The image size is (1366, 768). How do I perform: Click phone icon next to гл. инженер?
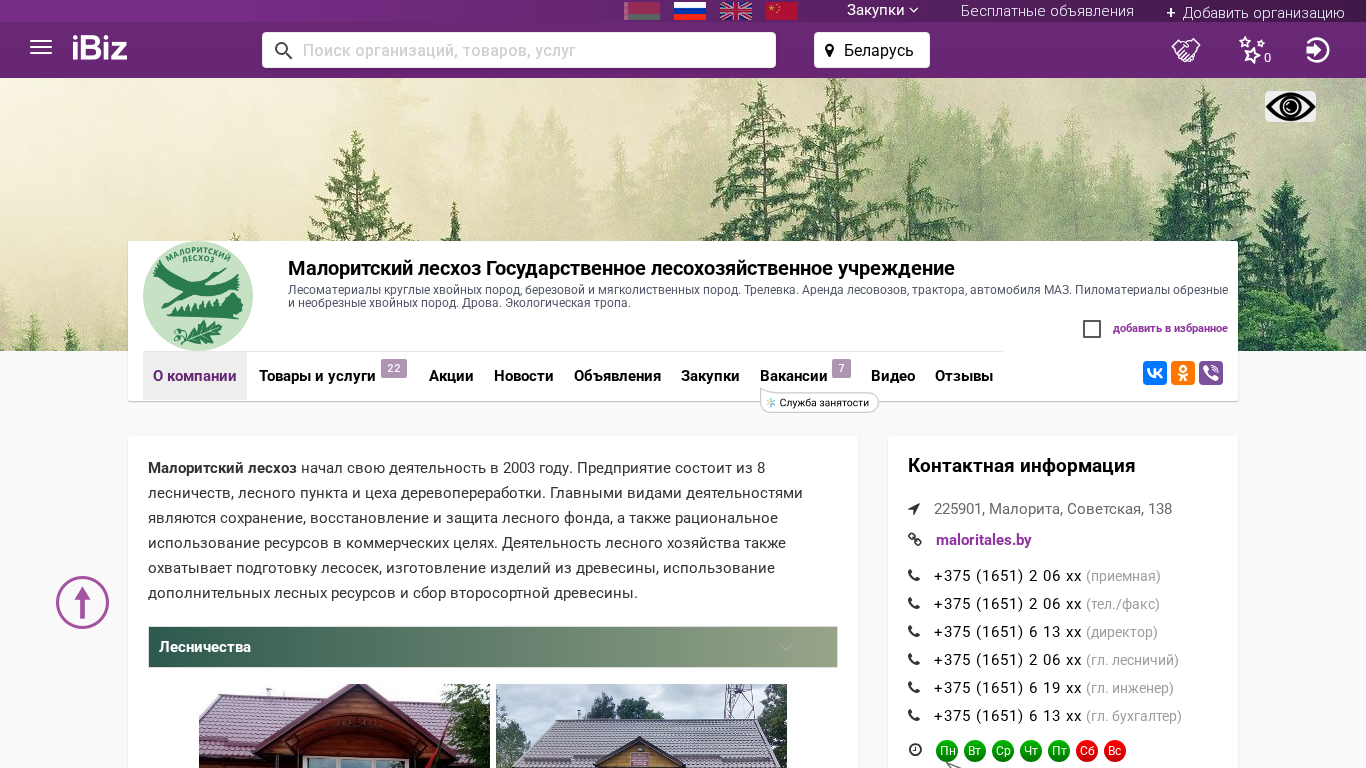pos(914,688)
